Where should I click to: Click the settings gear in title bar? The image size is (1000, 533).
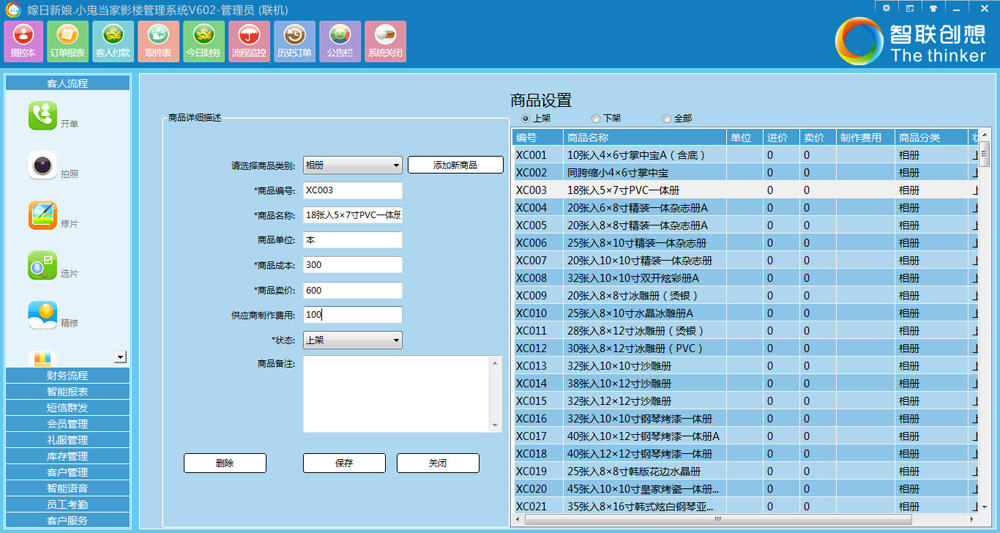(x=886, y=8)
